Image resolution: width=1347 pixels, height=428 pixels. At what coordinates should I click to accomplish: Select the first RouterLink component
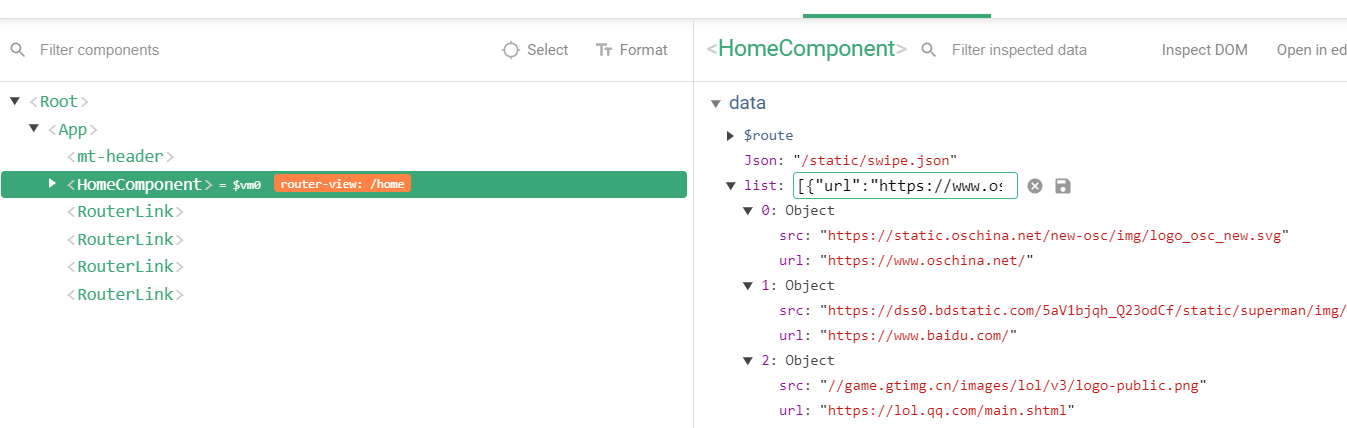pyautogui.click(x=125, y=212)
